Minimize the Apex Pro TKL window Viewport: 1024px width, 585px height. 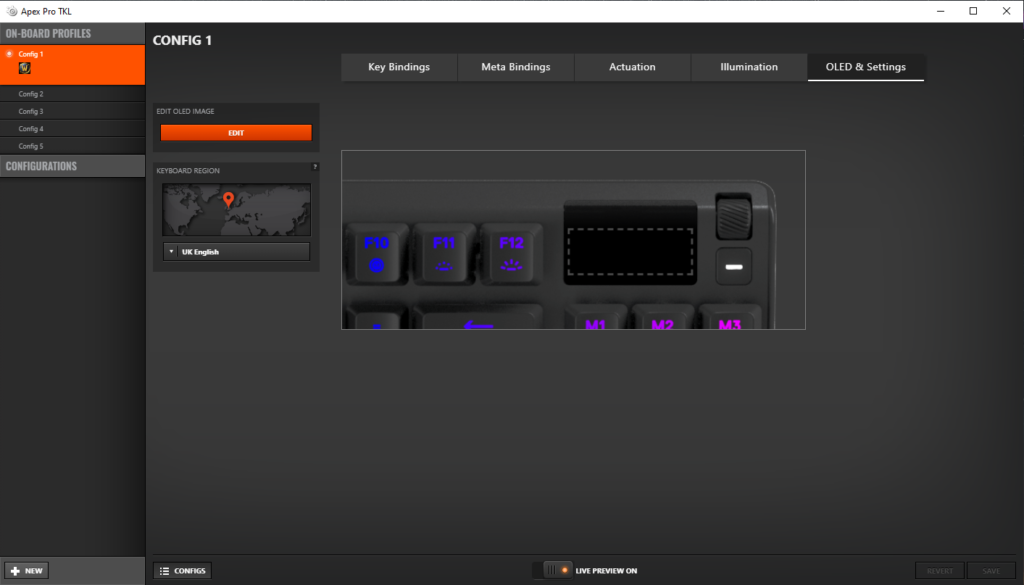(x=940, y=11)
